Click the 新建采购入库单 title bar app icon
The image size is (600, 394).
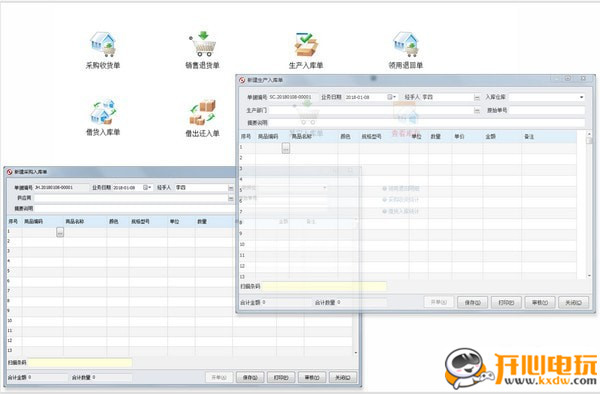click(10, 172)
